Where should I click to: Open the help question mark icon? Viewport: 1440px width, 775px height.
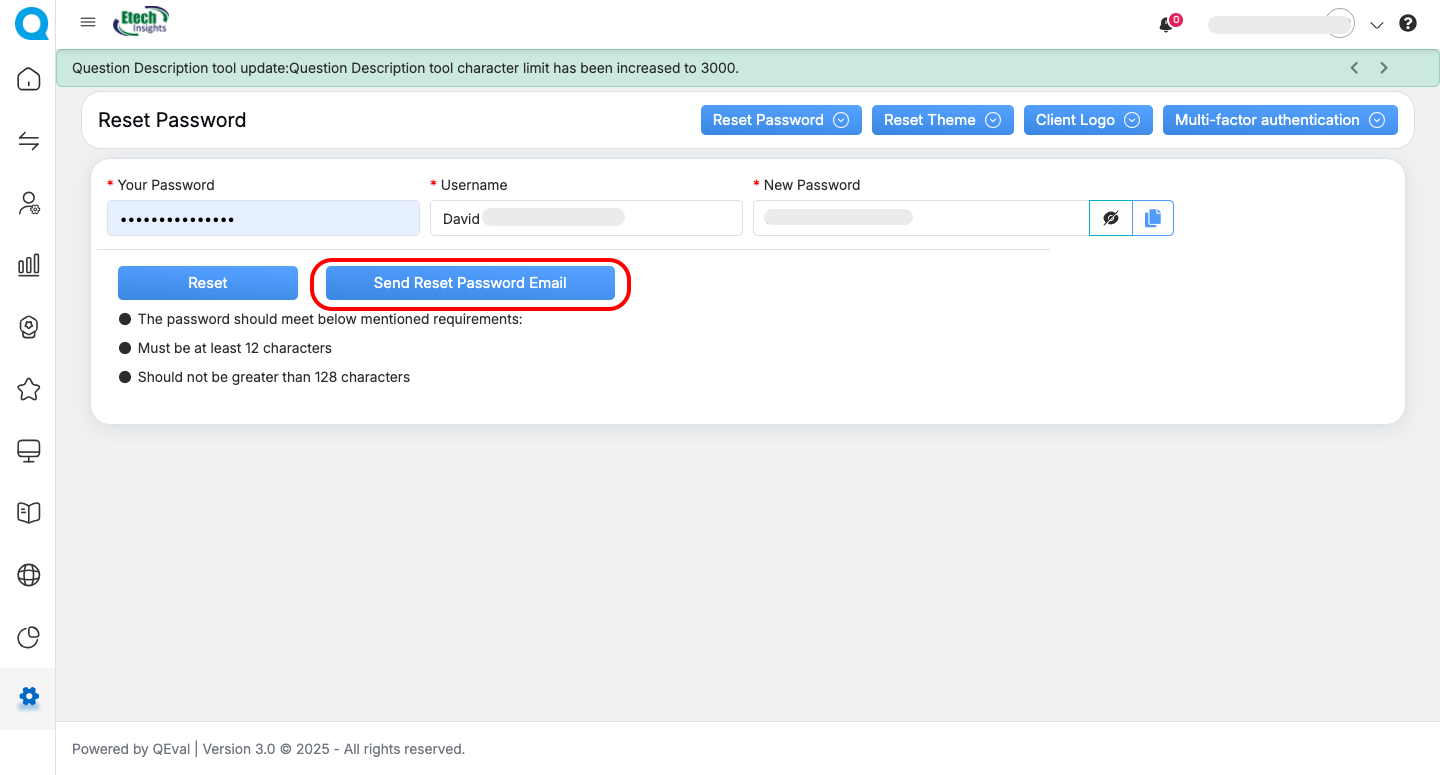point(1408,24)
